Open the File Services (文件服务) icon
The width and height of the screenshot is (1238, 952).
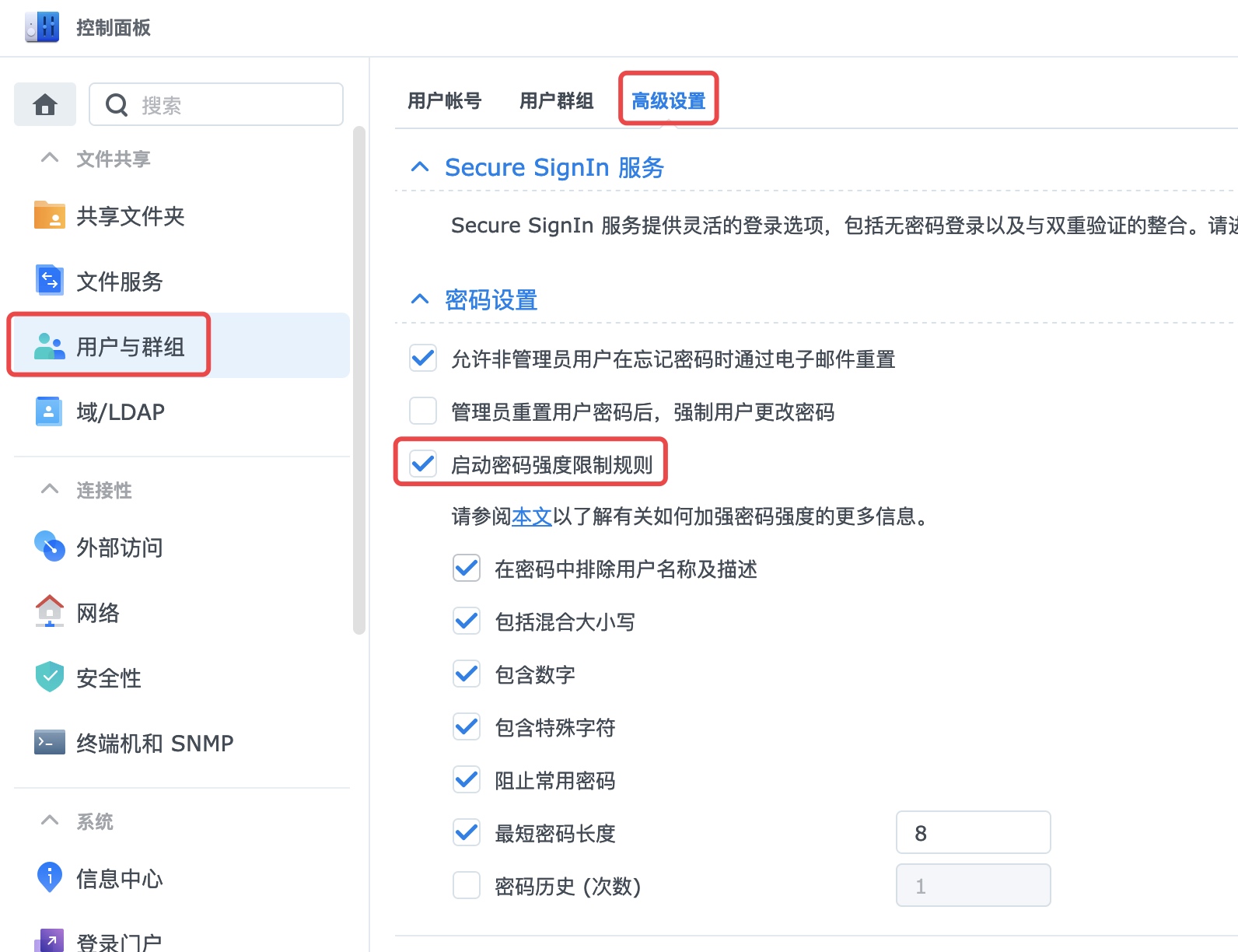point(50,281)
